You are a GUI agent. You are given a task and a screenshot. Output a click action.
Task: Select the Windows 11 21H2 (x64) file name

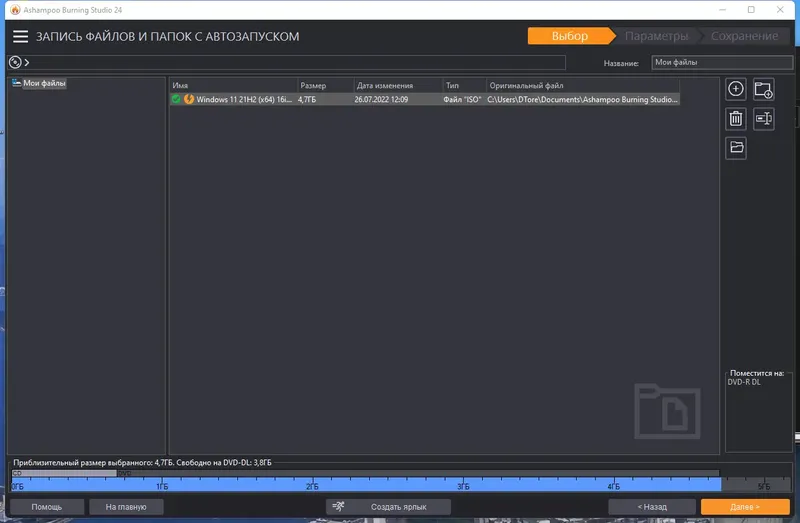pos(244,99)
